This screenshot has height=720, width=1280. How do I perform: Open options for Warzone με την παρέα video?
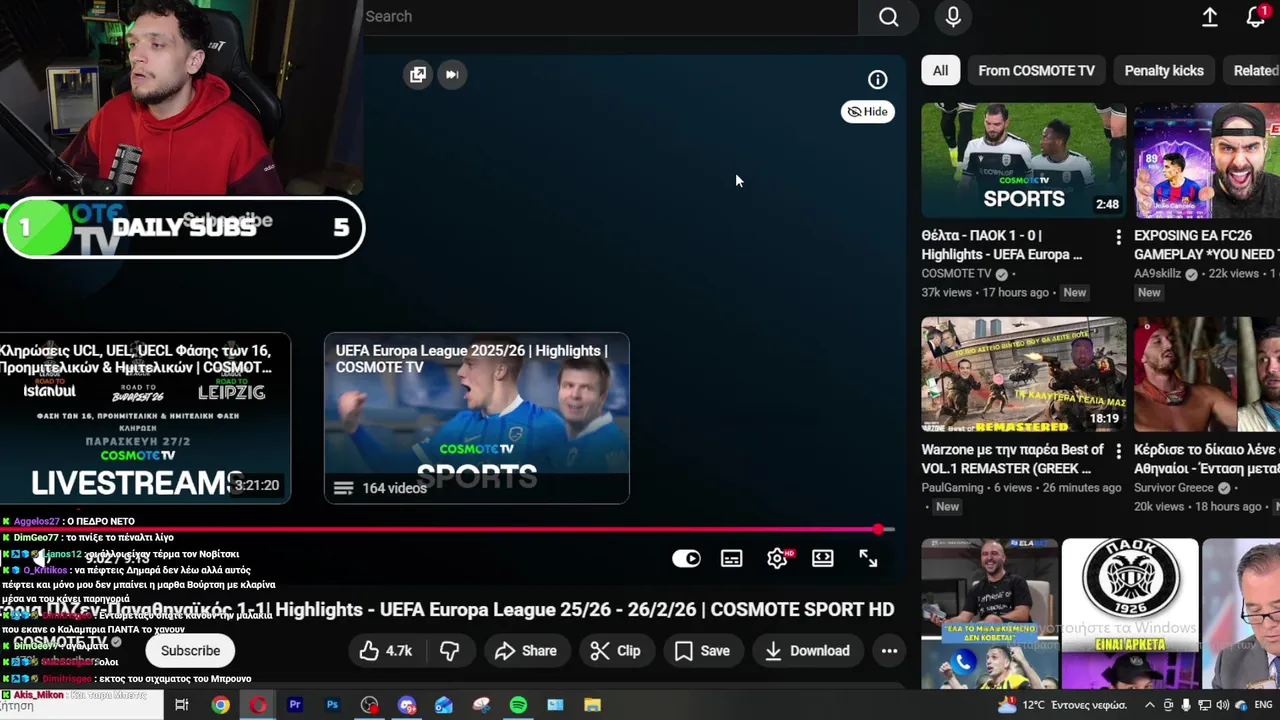pyautogui.click(x=1118, y=451)
